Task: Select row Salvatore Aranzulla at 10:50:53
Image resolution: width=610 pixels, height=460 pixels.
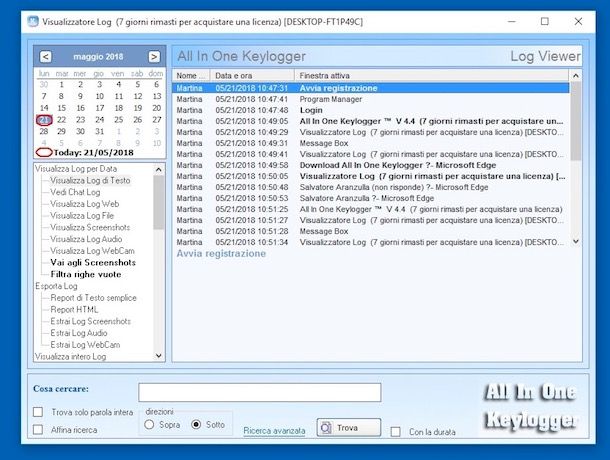Action: (371, 198)
